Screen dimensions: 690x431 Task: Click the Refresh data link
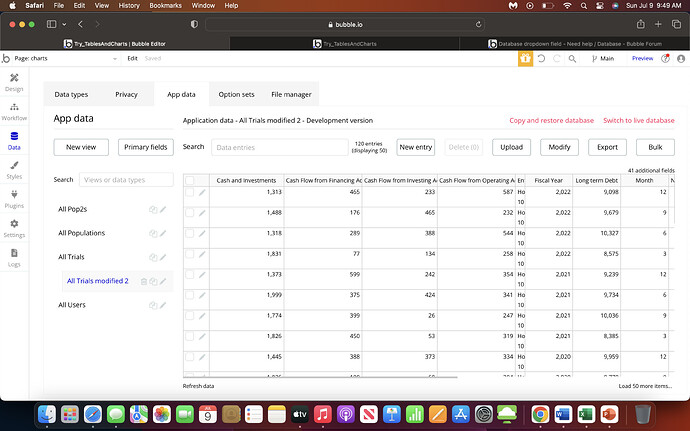point(198,386)
